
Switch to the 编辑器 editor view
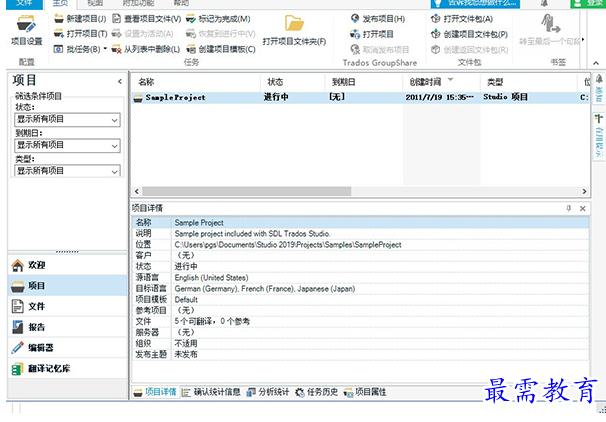[x=67, y=348]
